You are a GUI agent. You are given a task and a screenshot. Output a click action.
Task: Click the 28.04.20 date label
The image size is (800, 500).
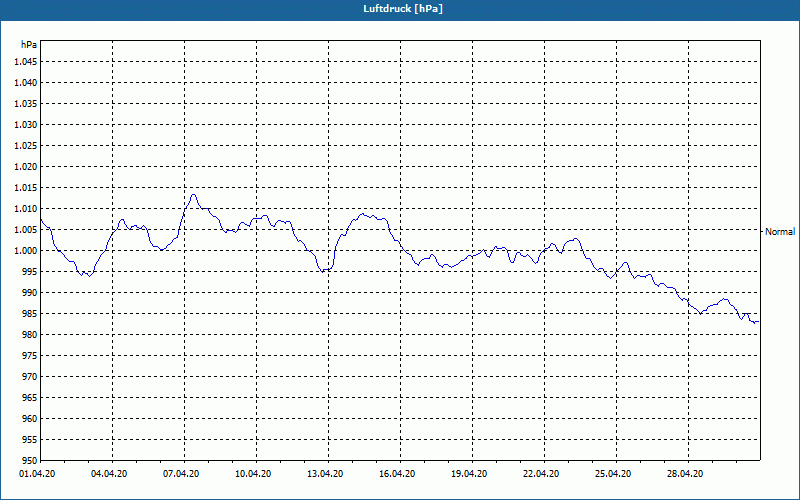click(685, 474)
